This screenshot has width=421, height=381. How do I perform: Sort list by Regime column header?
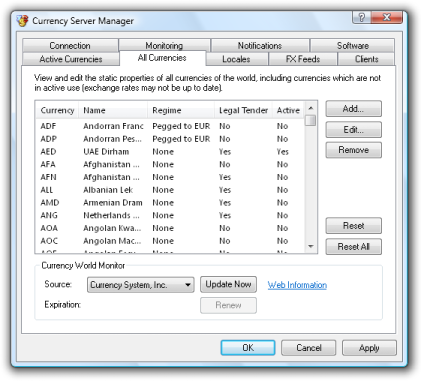pyautogui.click(x=181, y=110)
